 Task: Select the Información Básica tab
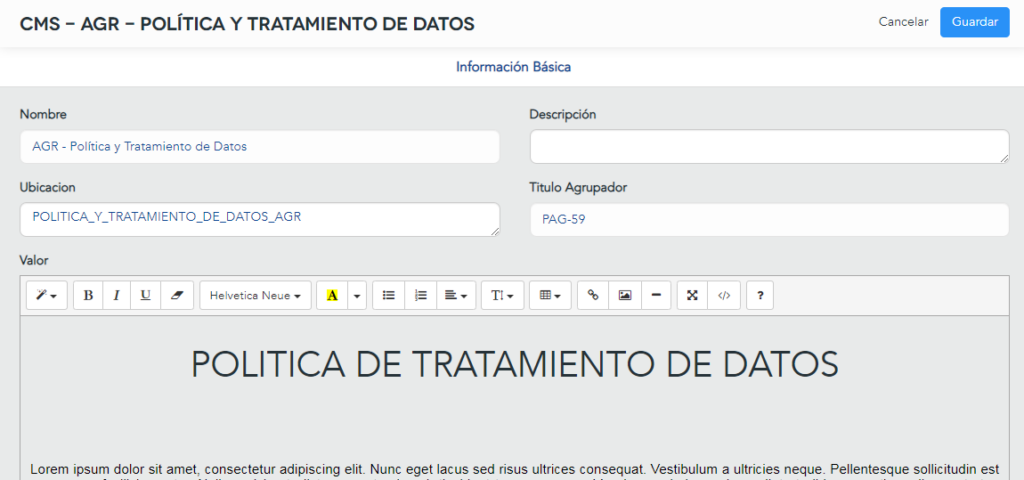coord(513,67)
